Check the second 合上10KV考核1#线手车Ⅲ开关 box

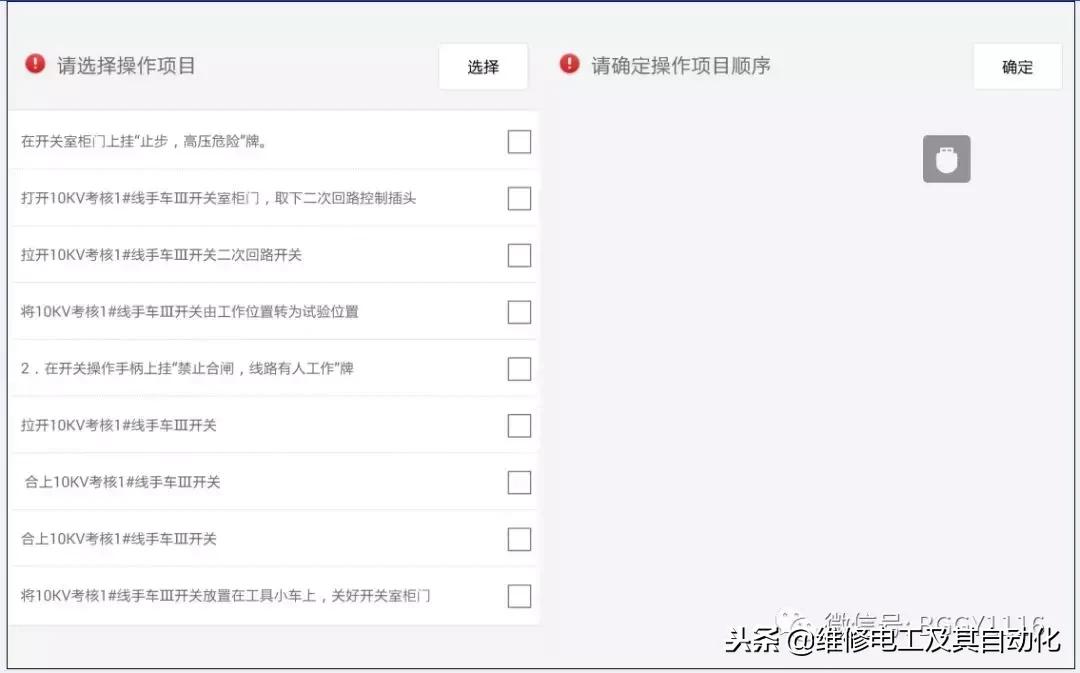click(x=519, y=538)
